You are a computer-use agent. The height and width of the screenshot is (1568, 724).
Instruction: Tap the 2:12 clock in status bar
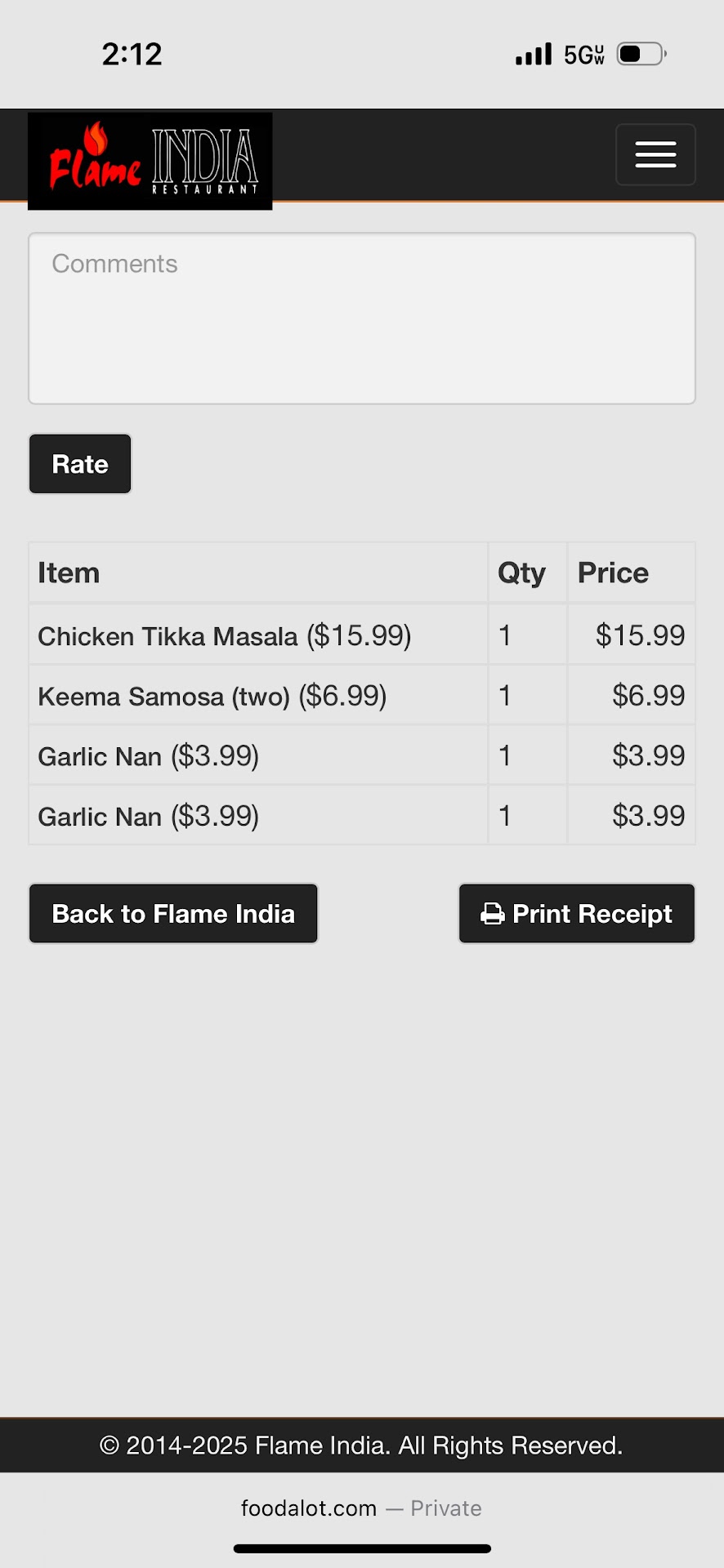coord(132,54)
